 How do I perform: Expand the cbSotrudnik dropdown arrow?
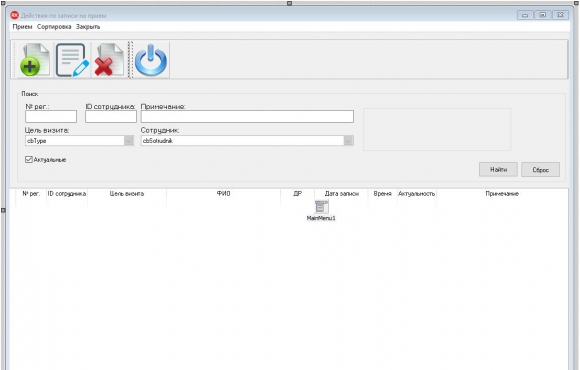pyautogui.click(x=348, y=141)
